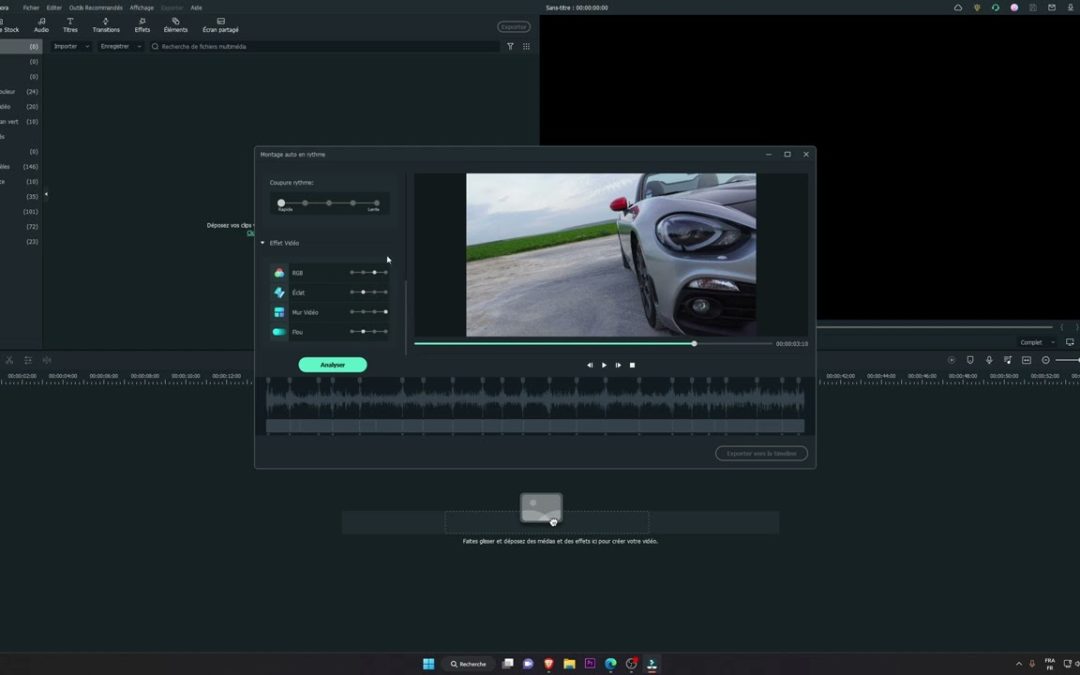
Task: Open the Titres tab
Action: tap(70, 25)
